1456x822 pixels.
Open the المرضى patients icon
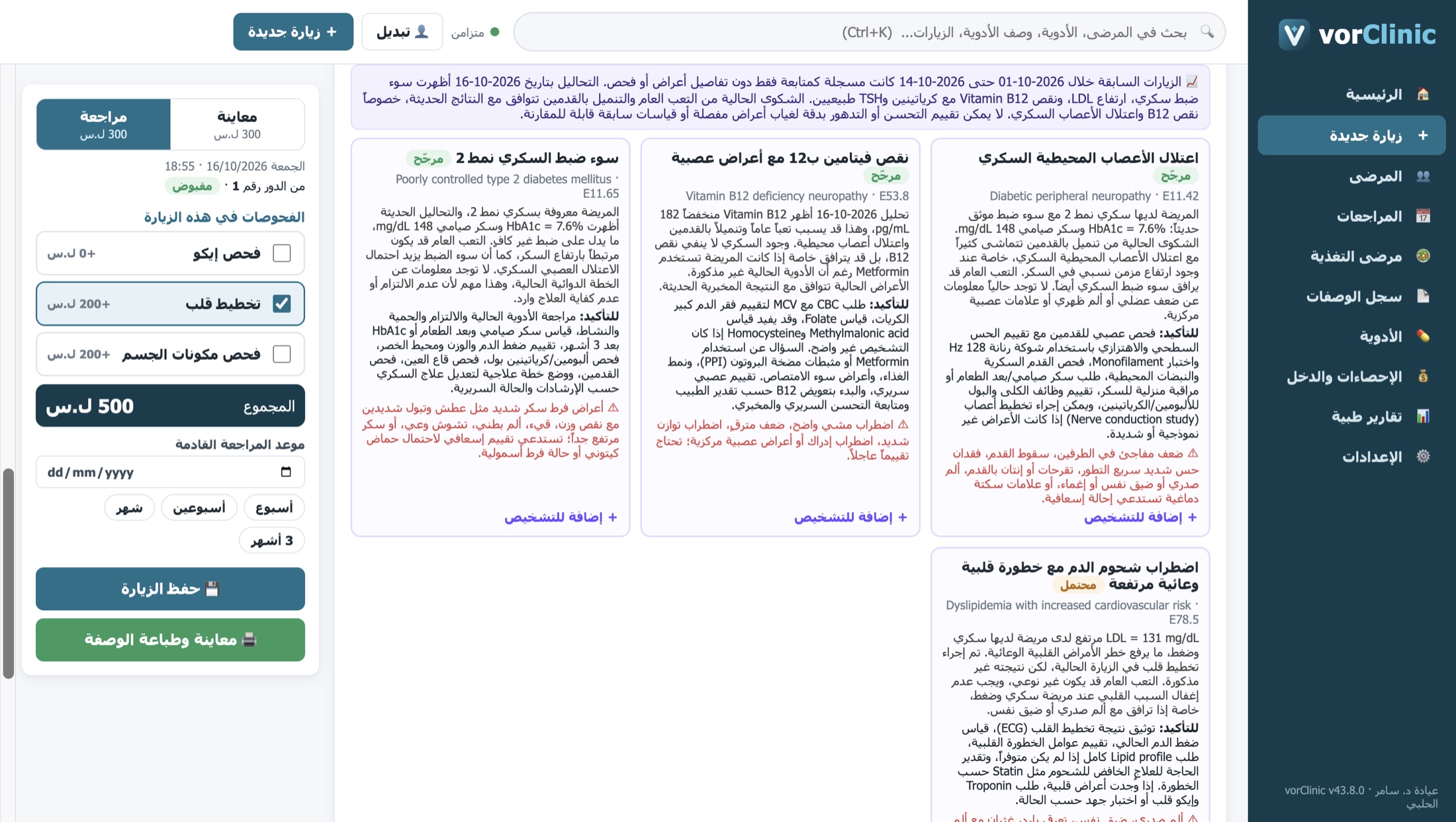coord(1423,176)
